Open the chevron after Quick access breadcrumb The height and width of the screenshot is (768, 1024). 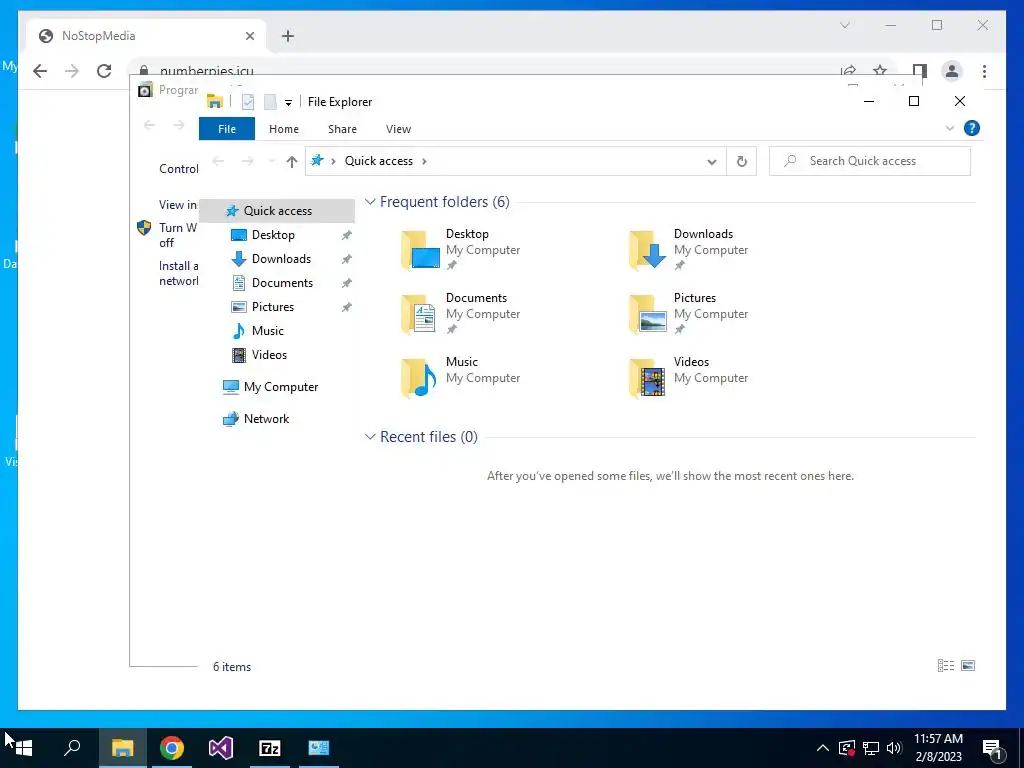pyautogui.click(x=424, y=161)
